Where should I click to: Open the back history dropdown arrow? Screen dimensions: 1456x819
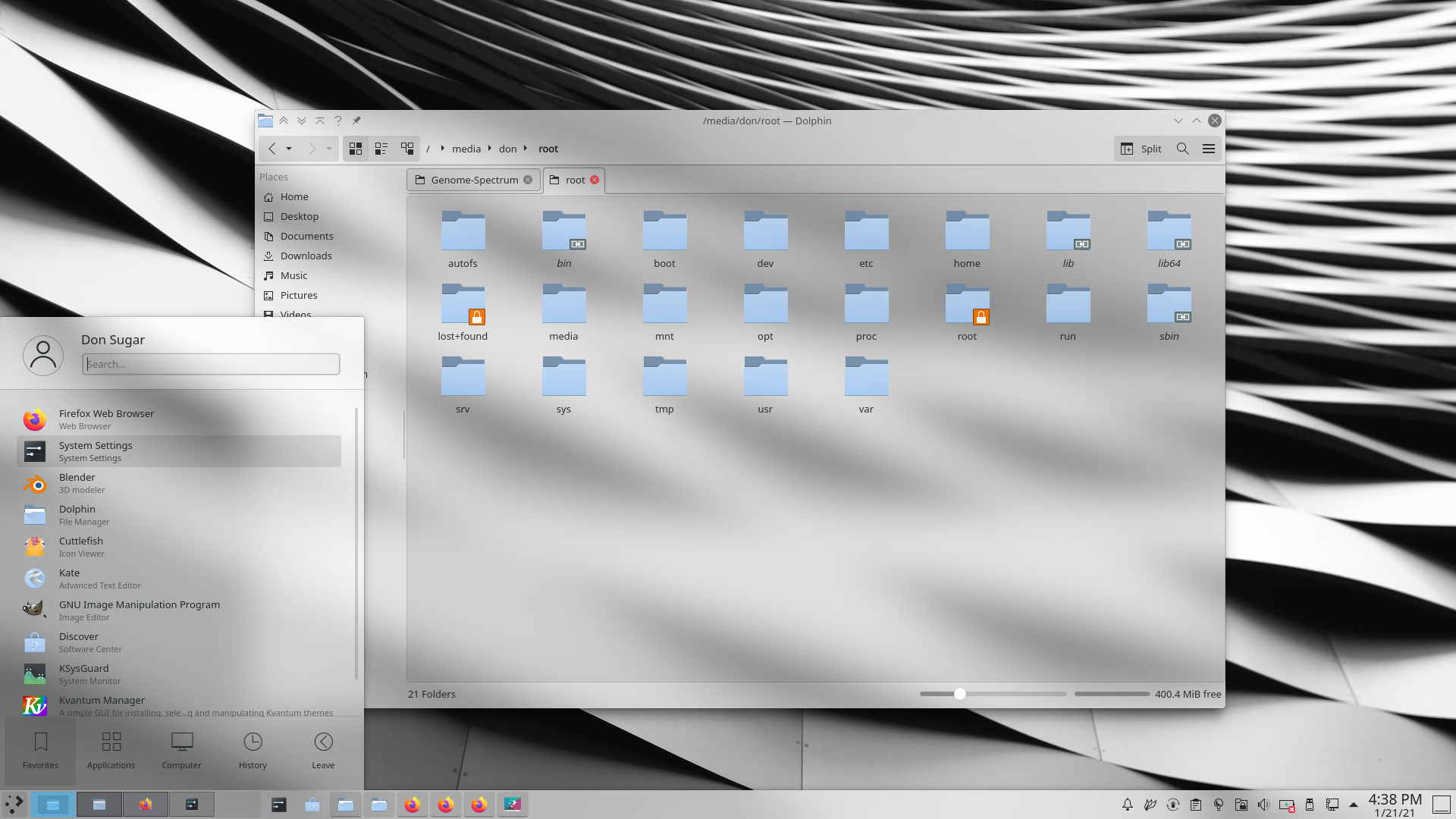pyautogui.click(x=289, y=149)
